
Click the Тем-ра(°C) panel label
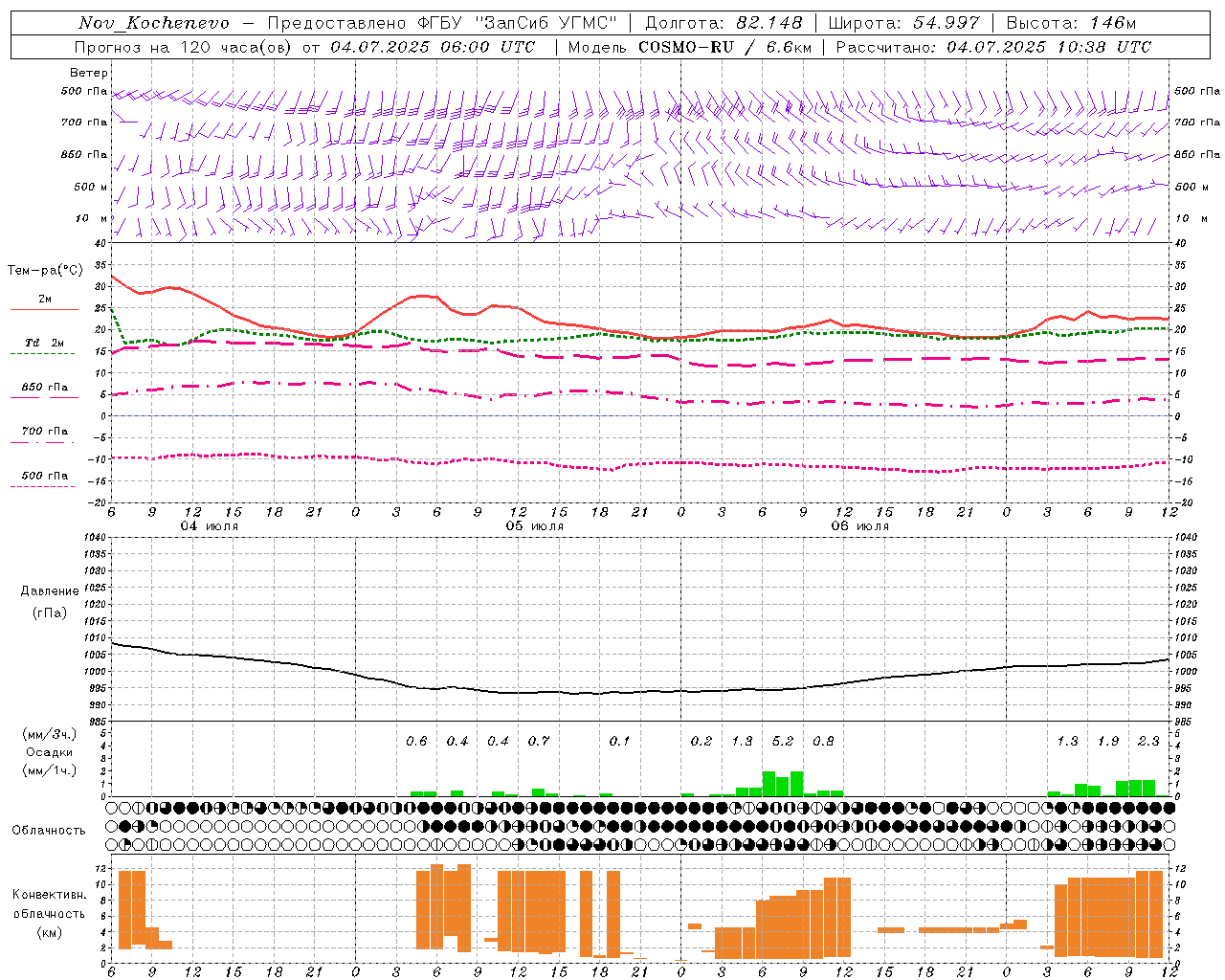point(45,271)
